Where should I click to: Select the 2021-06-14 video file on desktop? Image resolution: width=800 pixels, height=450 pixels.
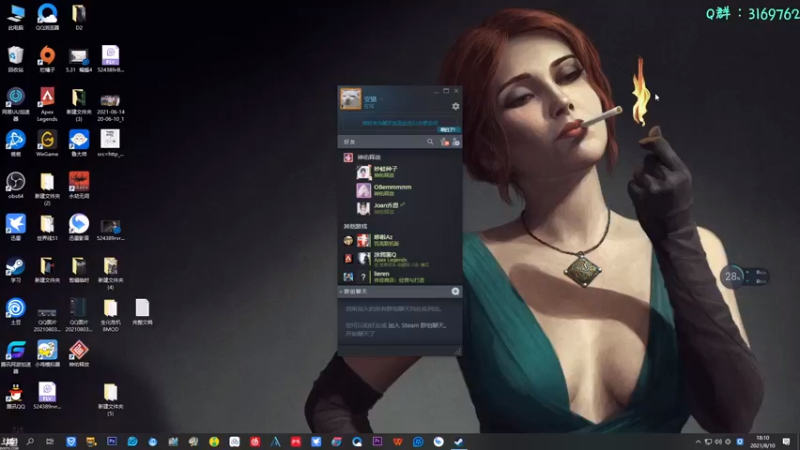pyautogui.click(x=110, y=107)
